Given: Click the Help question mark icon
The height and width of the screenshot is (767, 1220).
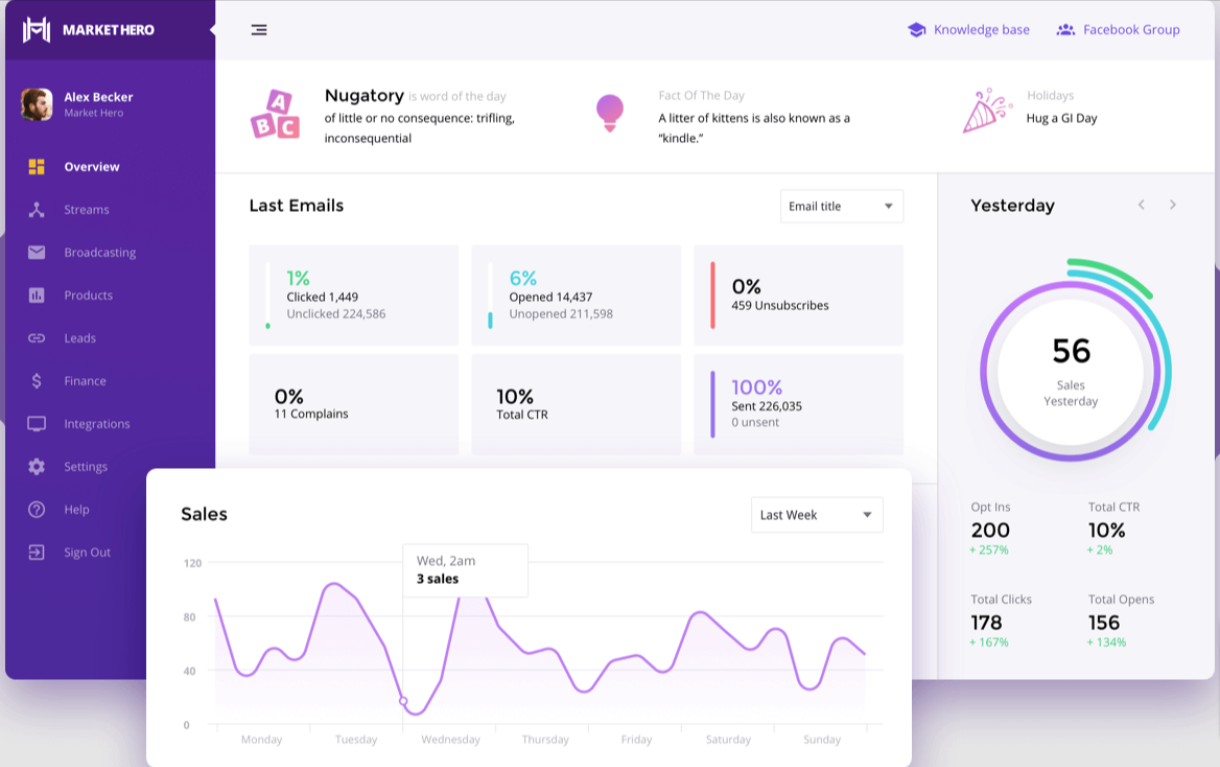Looking at the screenshot, I should (x=37, y=510).
